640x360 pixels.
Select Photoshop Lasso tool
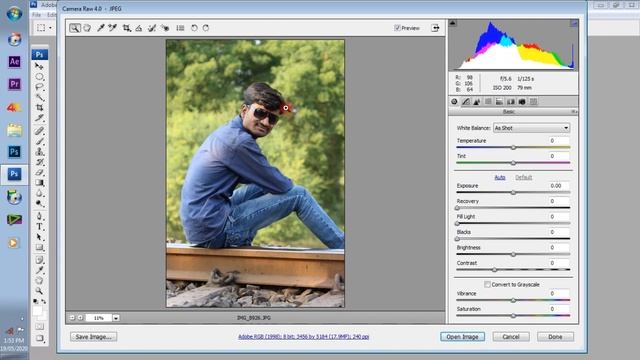point(39,87)
